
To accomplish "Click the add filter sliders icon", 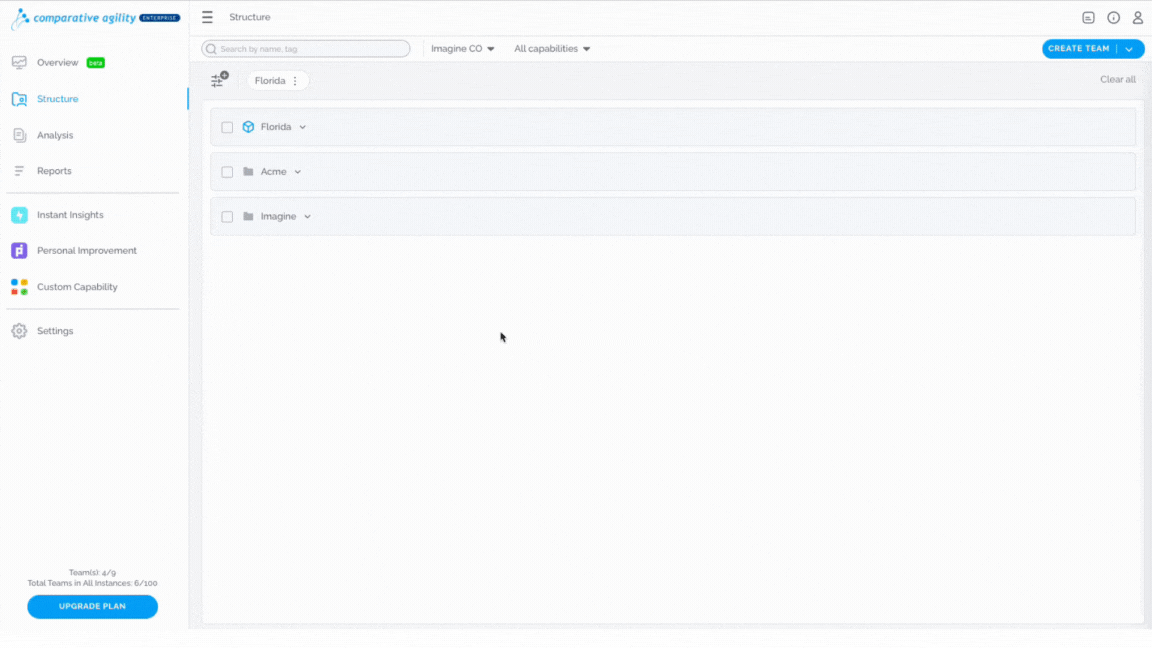I will (219, 79).
